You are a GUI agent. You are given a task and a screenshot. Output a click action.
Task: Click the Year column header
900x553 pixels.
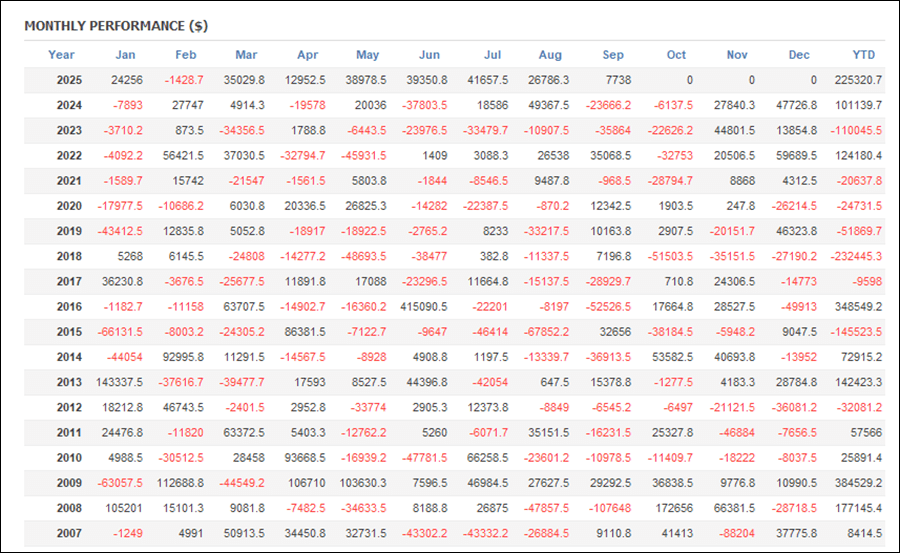click(61, 55)
